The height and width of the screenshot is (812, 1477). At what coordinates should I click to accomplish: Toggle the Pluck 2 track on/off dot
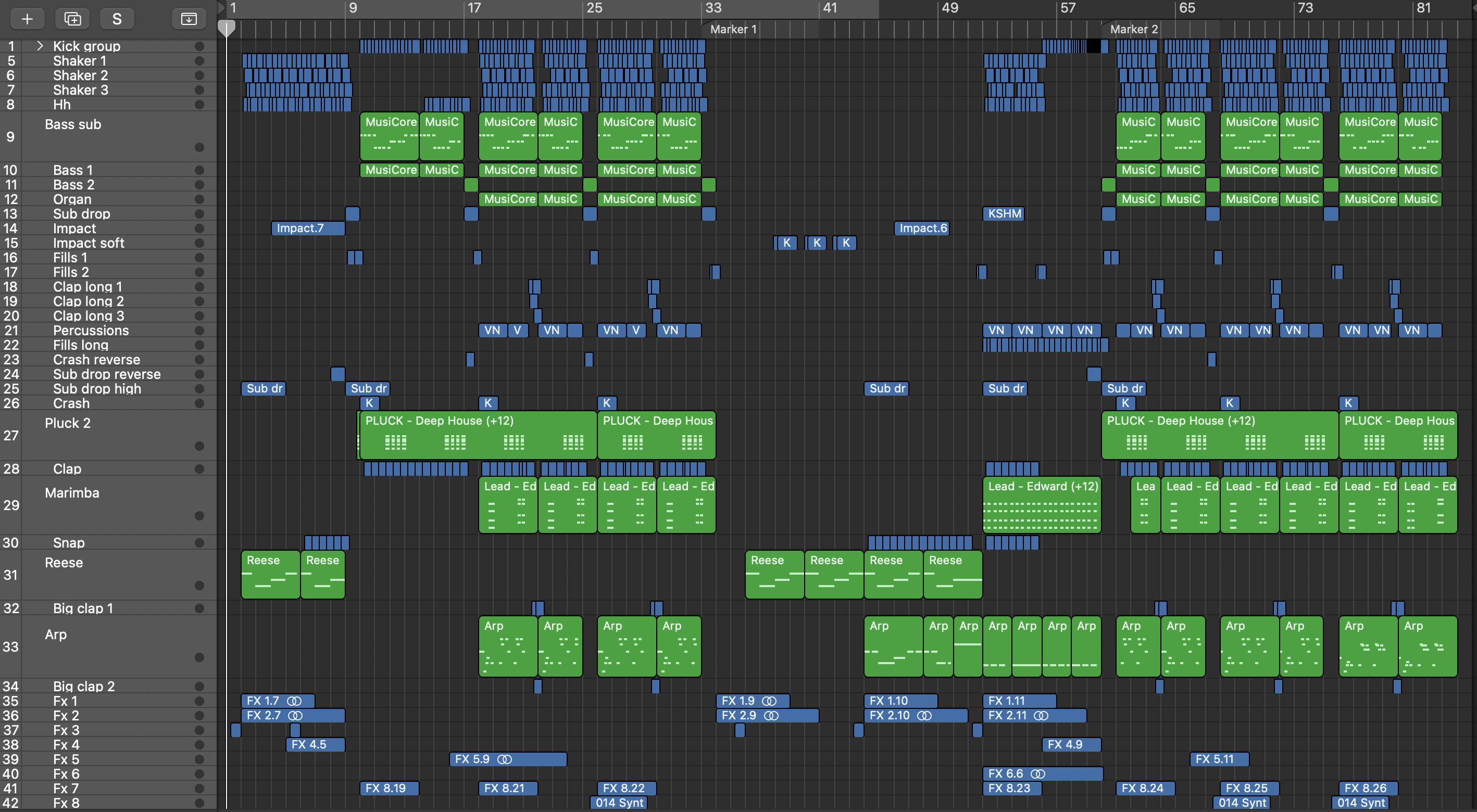(x=199, y=446)
